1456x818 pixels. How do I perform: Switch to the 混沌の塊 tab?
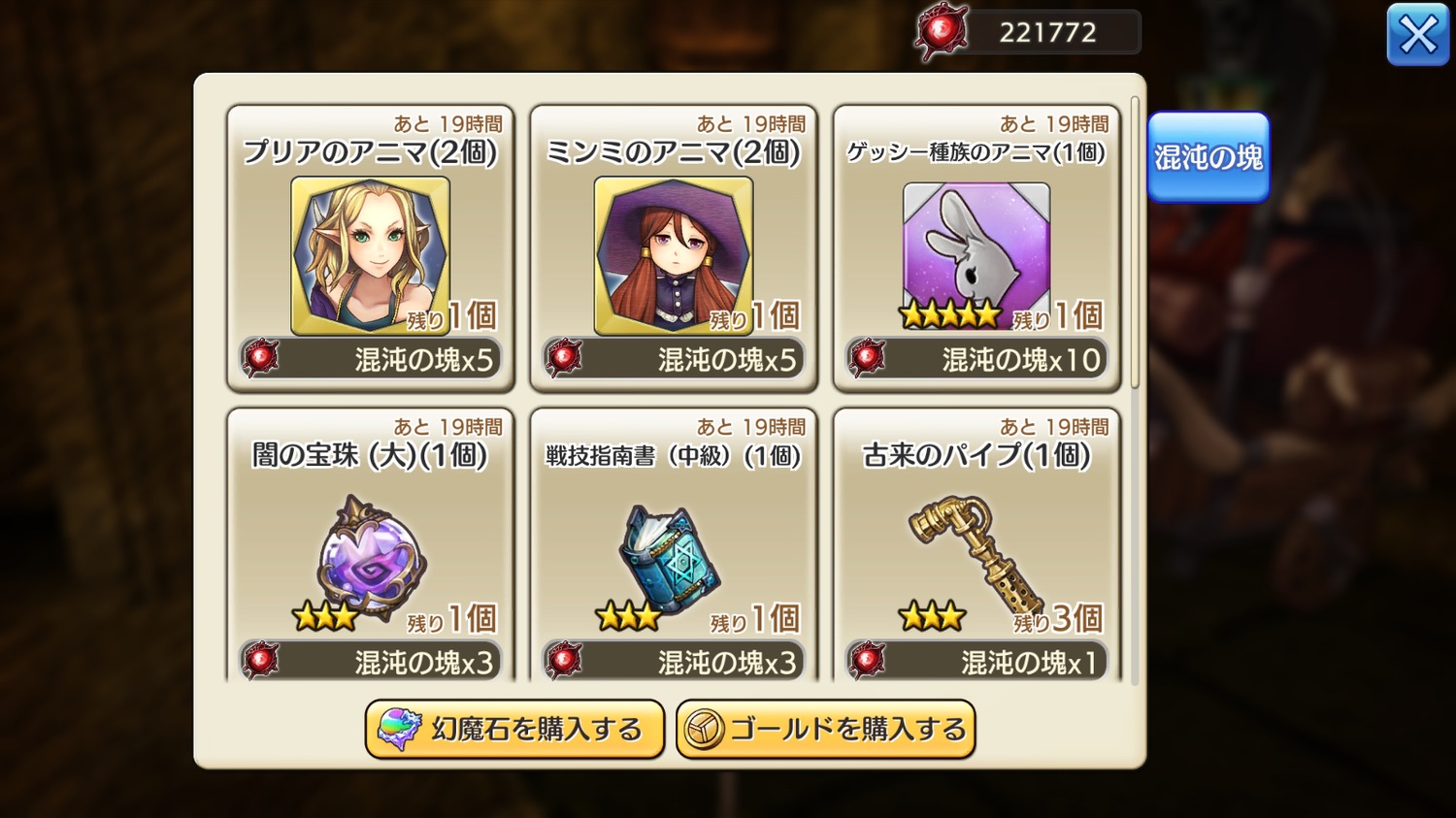1208,157
